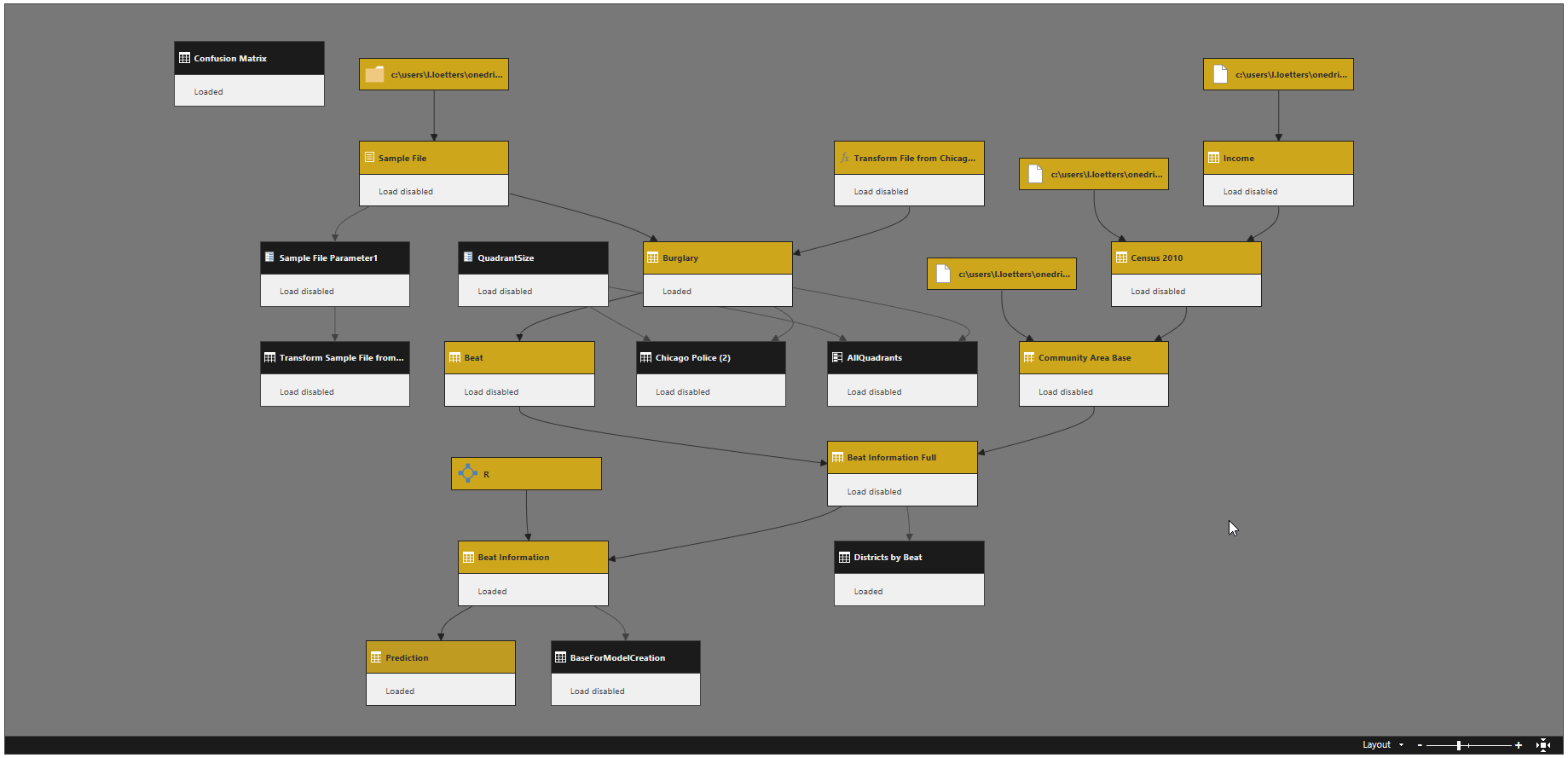The image size is (1568, 758).
Task: Click the folder source node path text
Action: click(x=447, y=74)
